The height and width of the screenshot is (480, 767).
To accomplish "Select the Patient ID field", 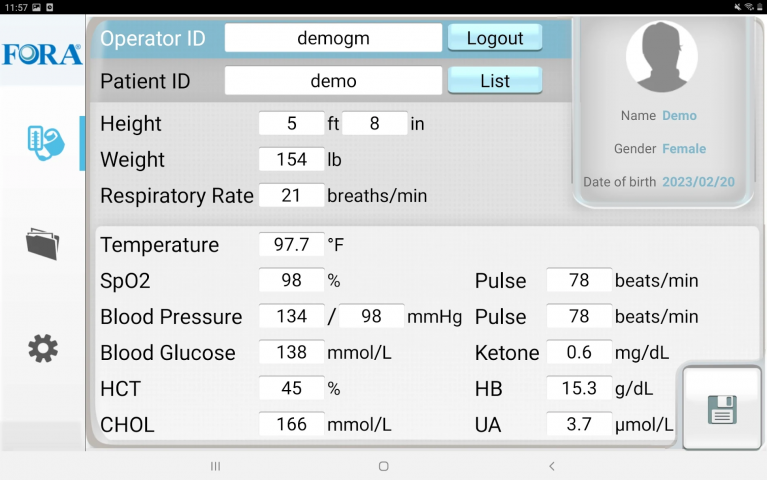I will point(333,81).
